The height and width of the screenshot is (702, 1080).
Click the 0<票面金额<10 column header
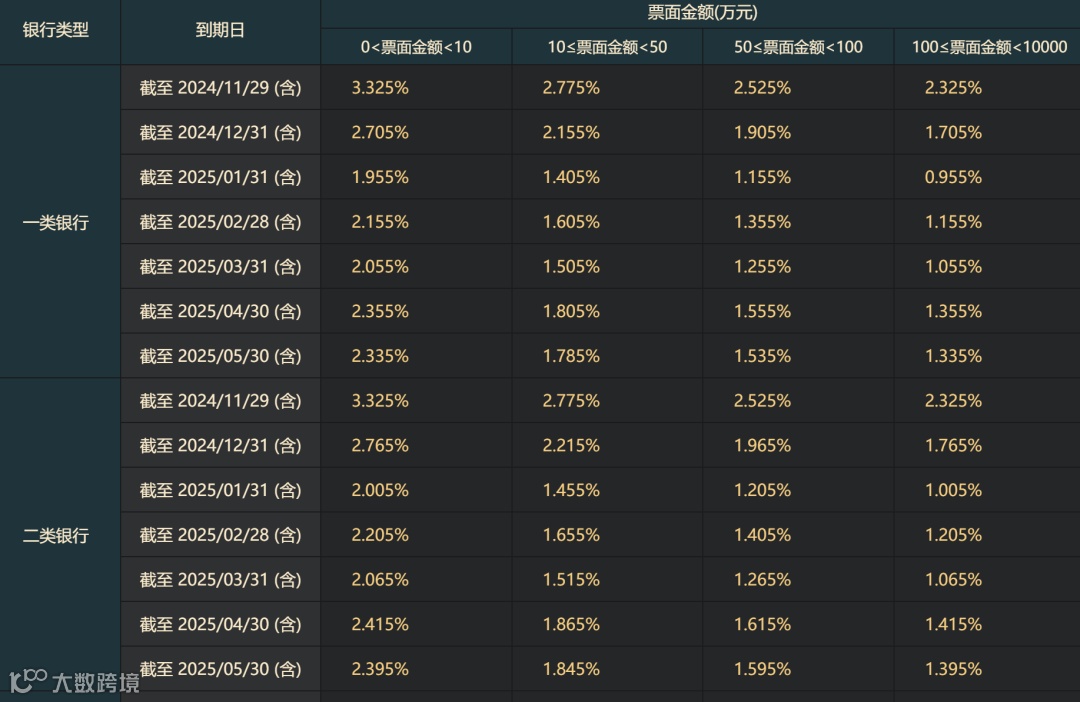click(416, 47)
